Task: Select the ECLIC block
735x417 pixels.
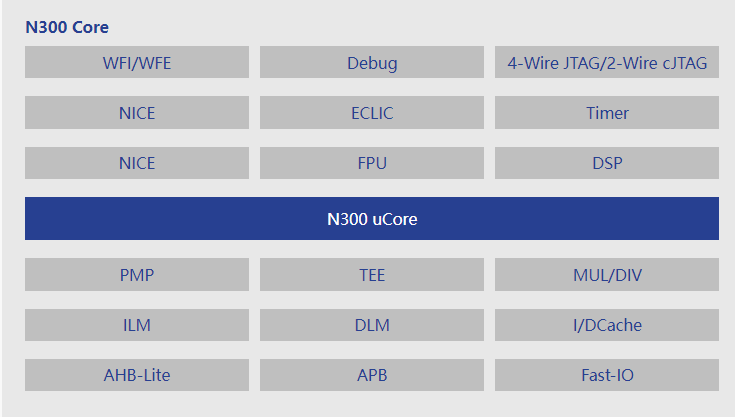Action: tap(372, 112)
